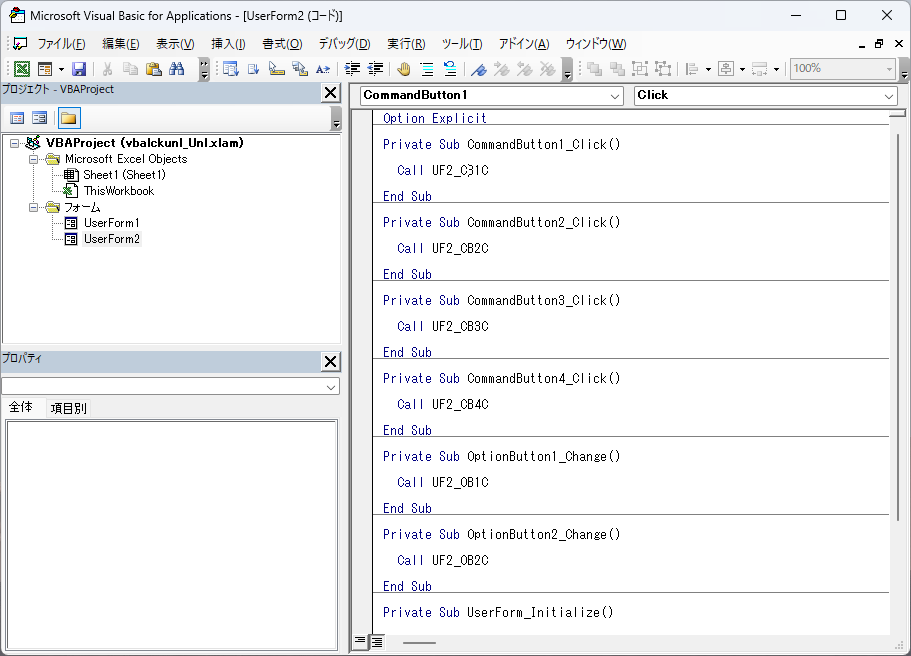Click the Find binoculars icon
The width and height of the screenshot is (911, 656).
pos(177,69)
